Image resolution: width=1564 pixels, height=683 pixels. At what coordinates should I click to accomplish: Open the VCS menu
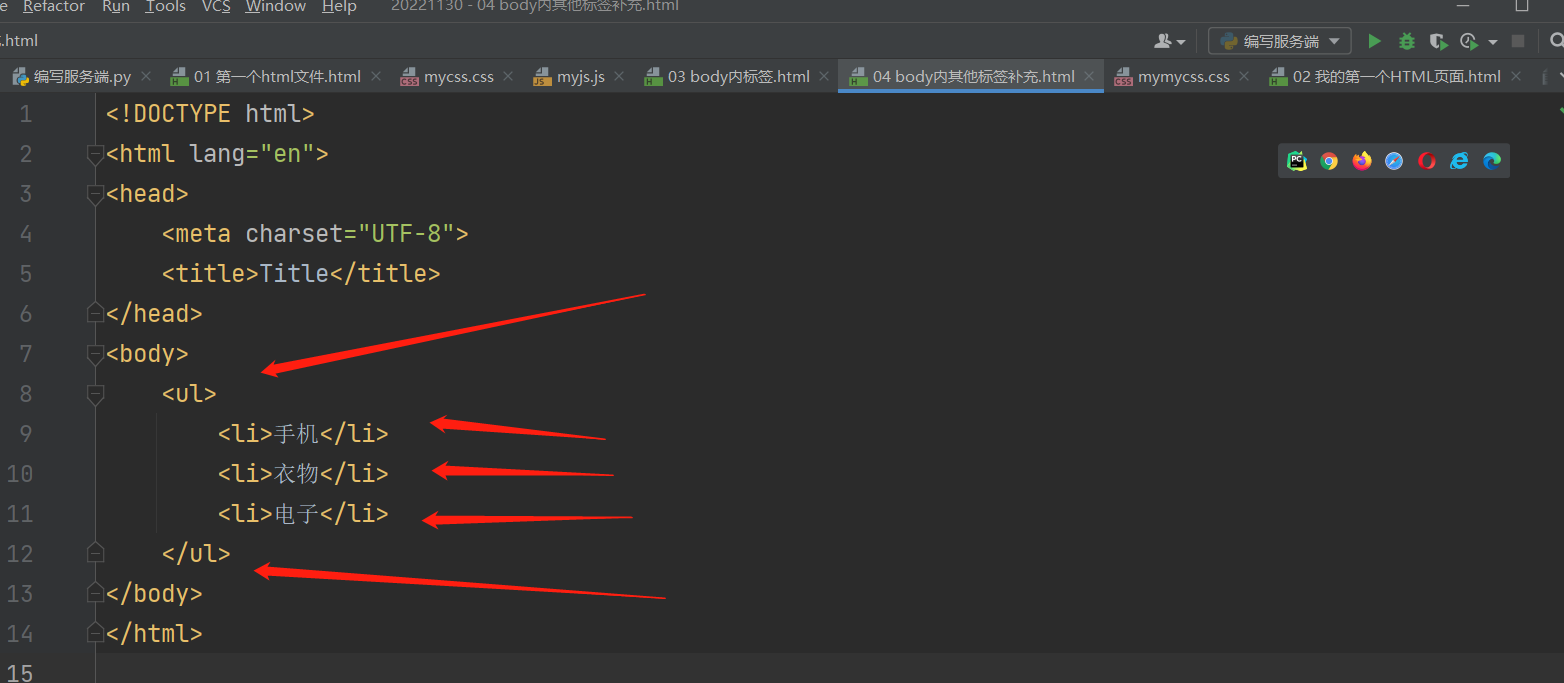216,7
